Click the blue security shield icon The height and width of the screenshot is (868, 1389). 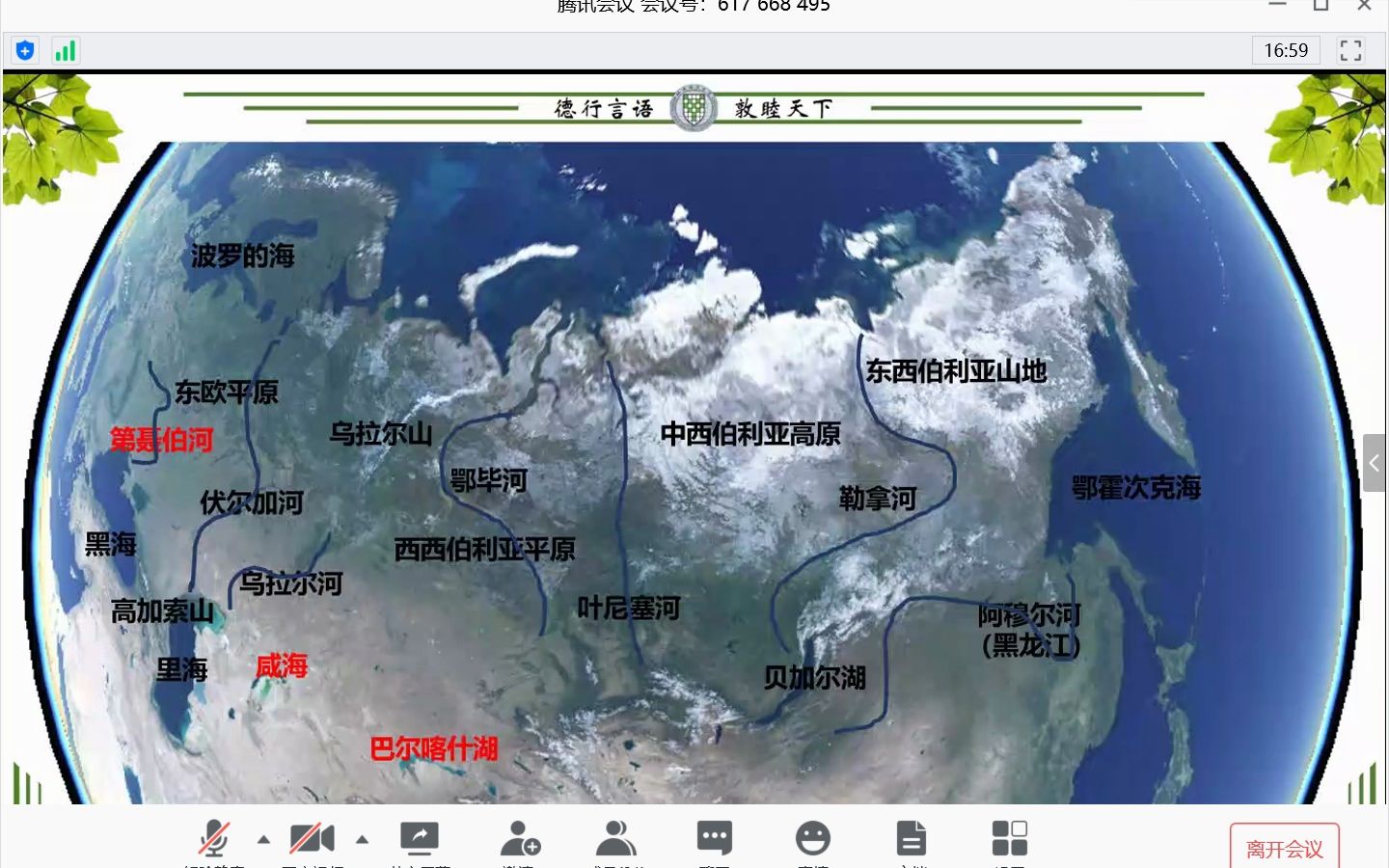[25, 50]
